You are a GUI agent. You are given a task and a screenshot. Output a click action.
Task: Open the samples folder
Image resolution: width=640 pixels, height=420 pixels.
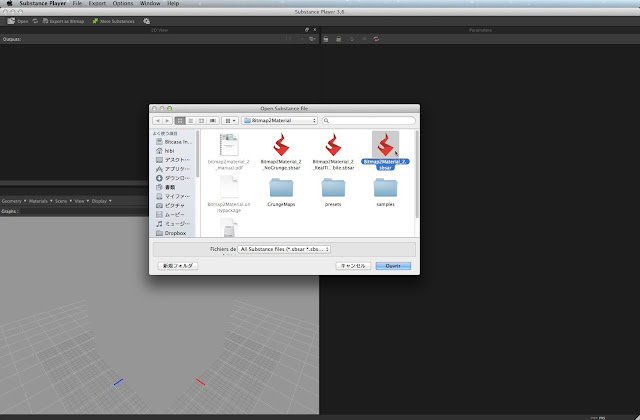[385, 188]
